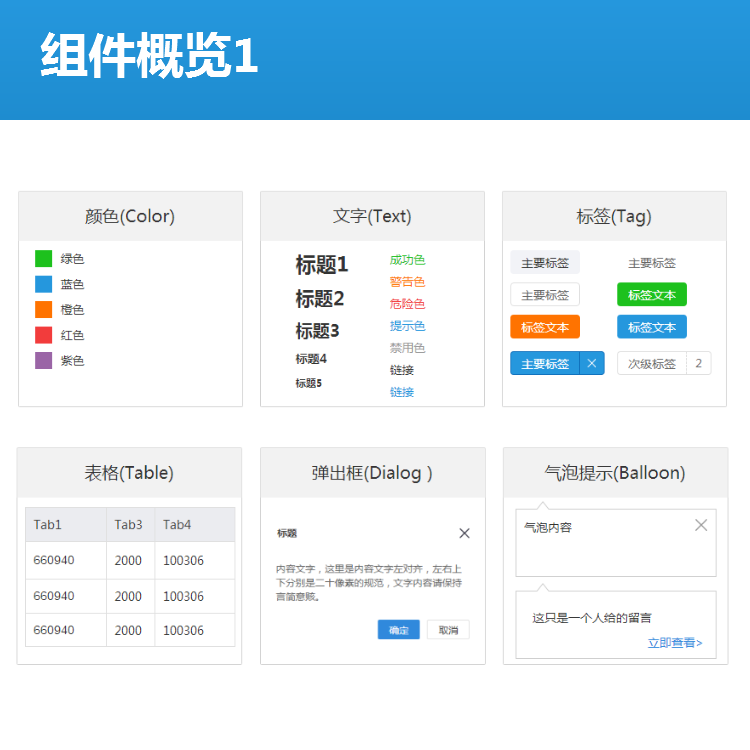Click the 蓝色 color label
This screenshot has height=750, width=750.
pyautogui.click(x=72, y=284)
